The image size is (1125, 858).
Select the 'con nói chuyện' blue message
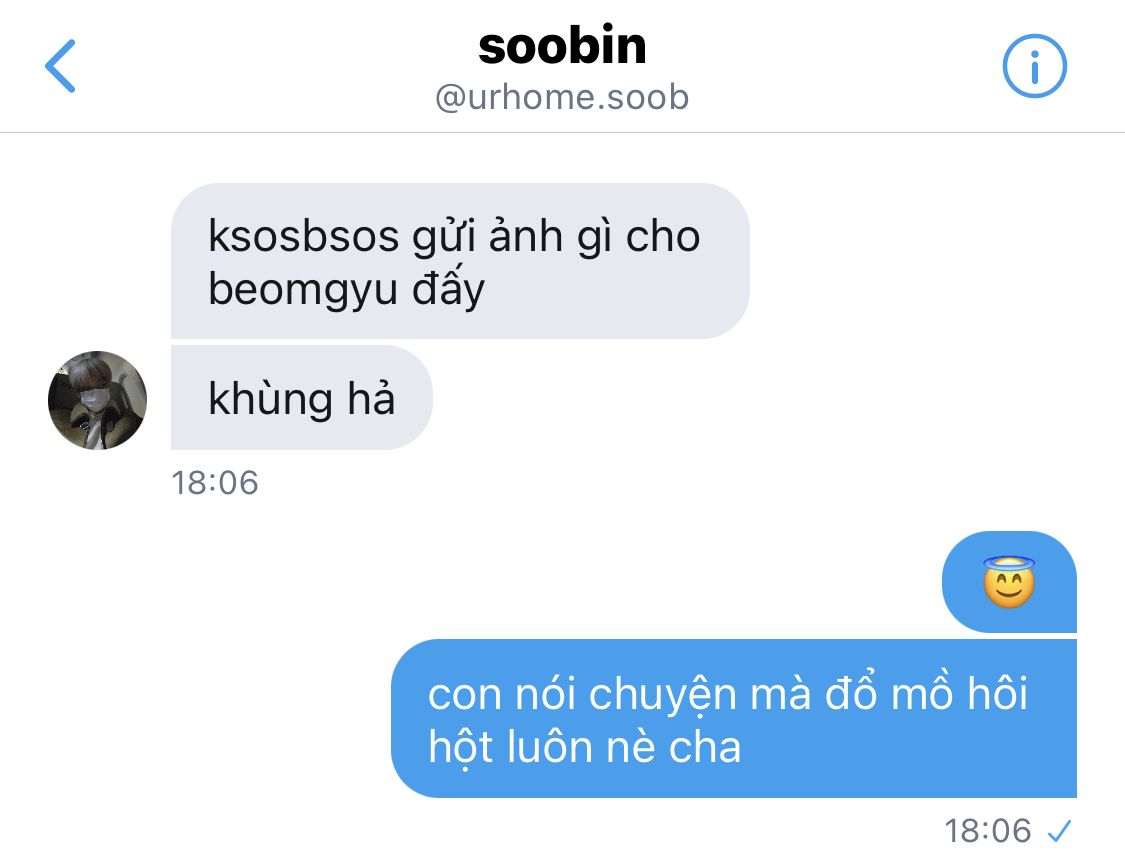click(733, 719)
